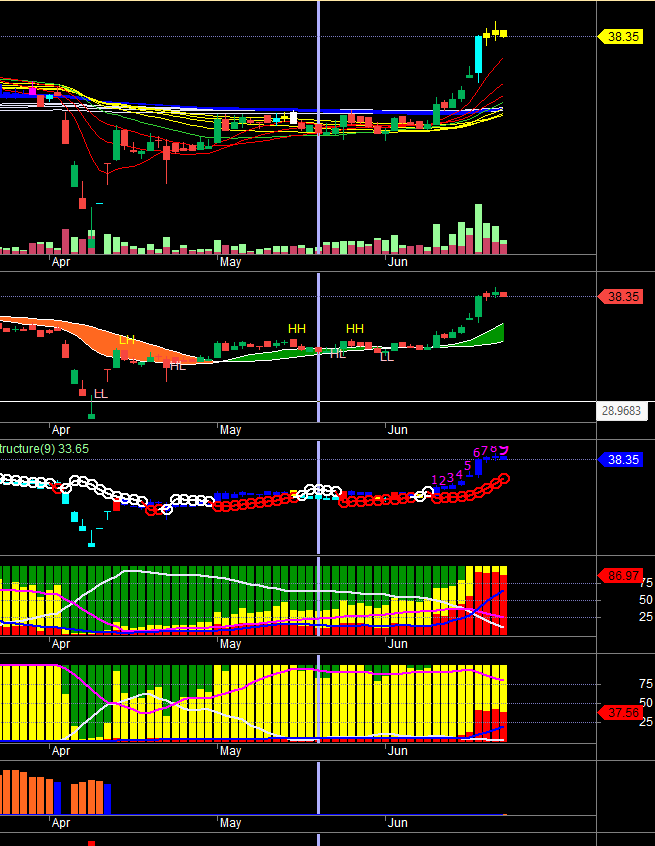The image size is (655, 846).
Task: Click Apr on the main price chart axis
Action: click(x=61, y=262)
